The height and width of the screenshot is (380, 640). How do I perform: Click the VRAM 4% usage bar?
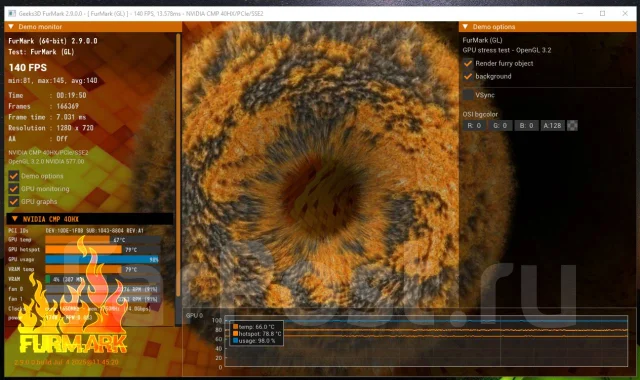tap(102, 279)
